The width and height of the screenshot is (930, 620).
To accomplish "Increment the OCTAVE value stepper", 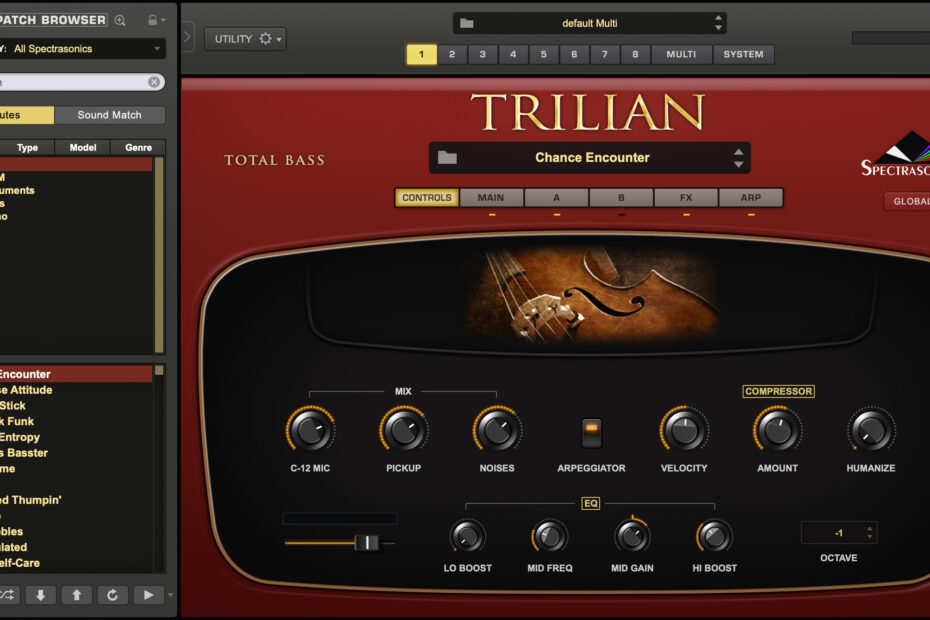I will [x=870, y=529].
